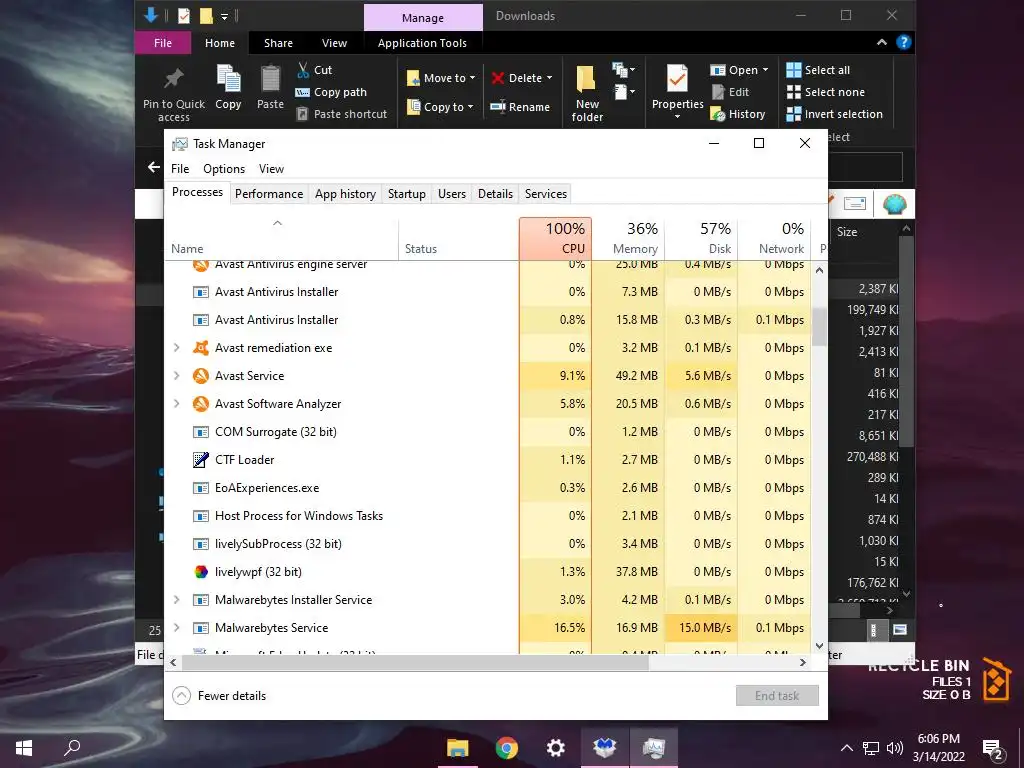Expand Avast Software Analyzer group
This screenshot has height=768, width=1024.
coord(176,404)
